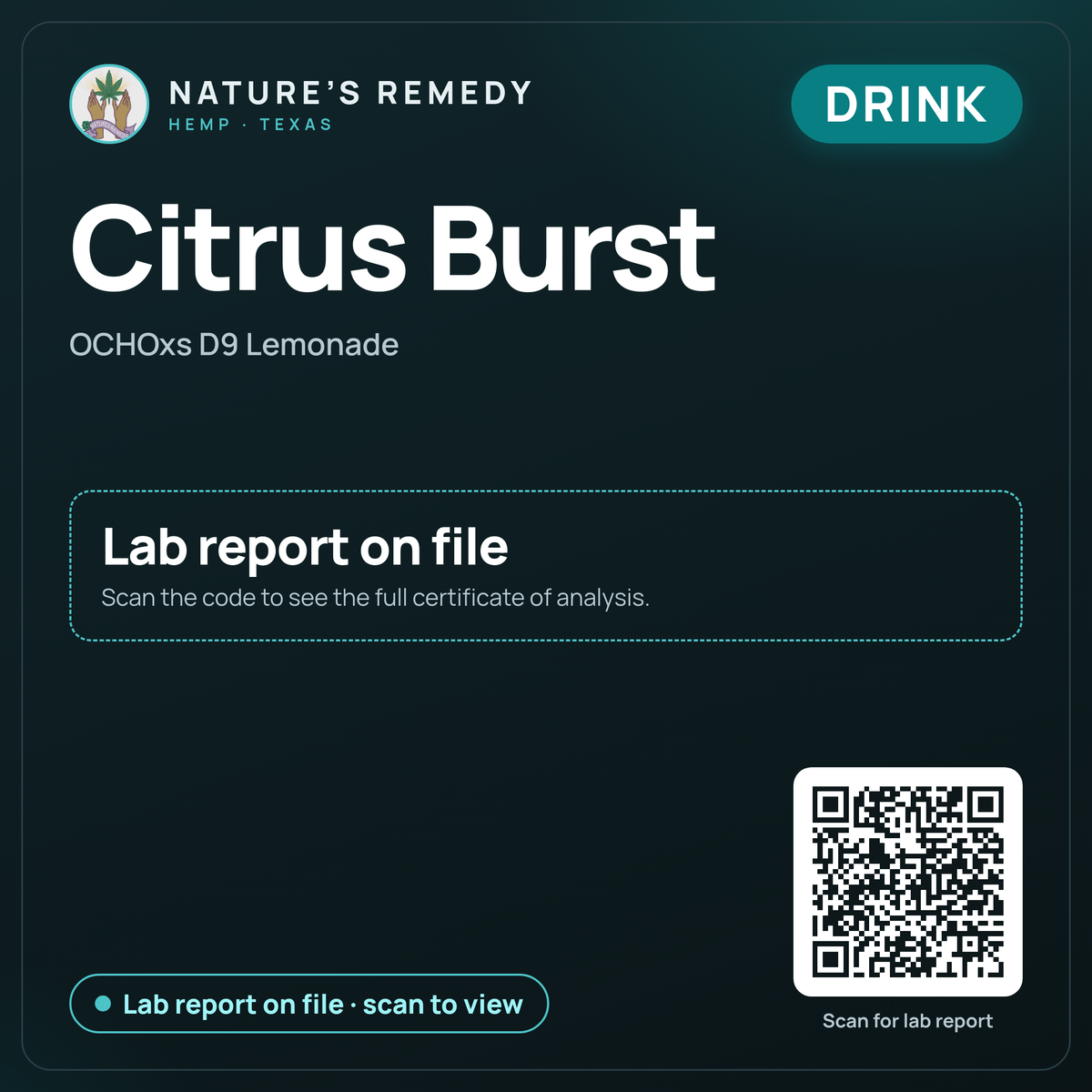Click the 'Citrus Burst' product title
The width and height of the screenshot is (1092, 1092).
point(393,248)
